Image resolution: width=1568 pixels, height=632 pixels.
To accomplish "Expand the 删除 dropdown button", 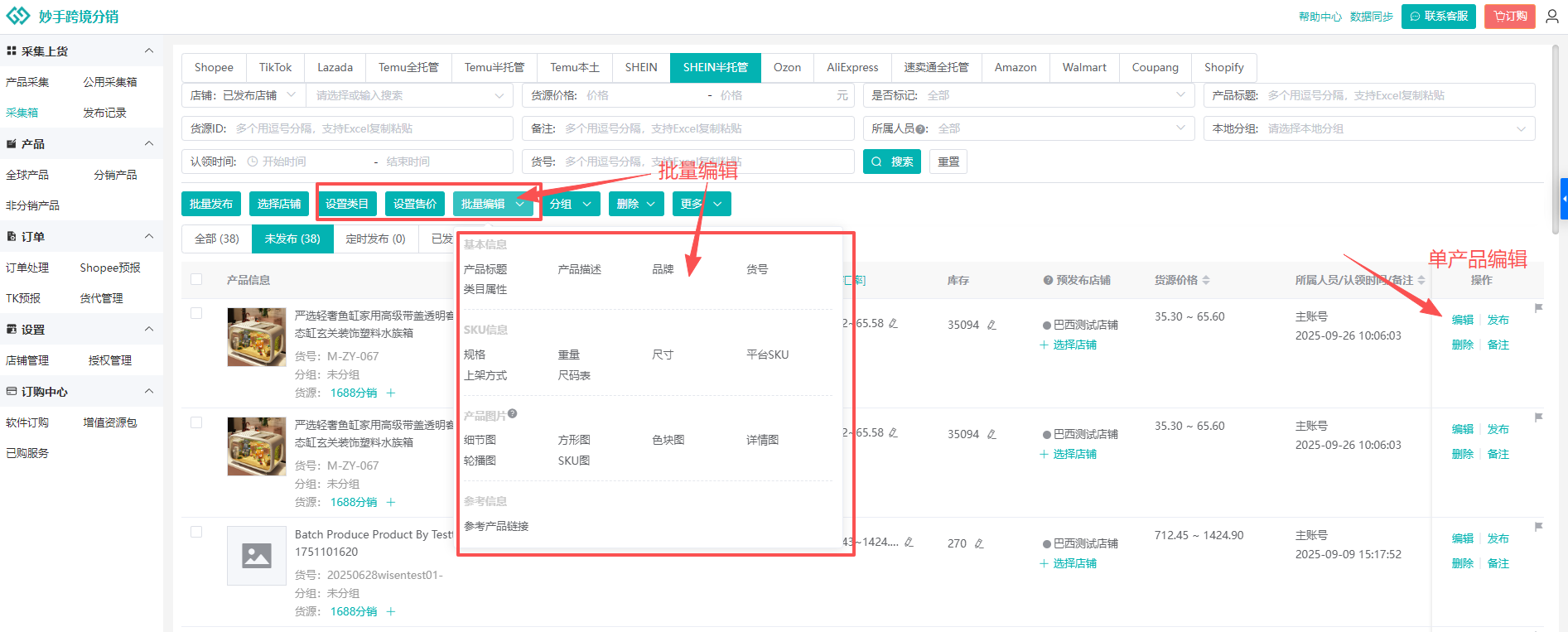I will (636, 204).
